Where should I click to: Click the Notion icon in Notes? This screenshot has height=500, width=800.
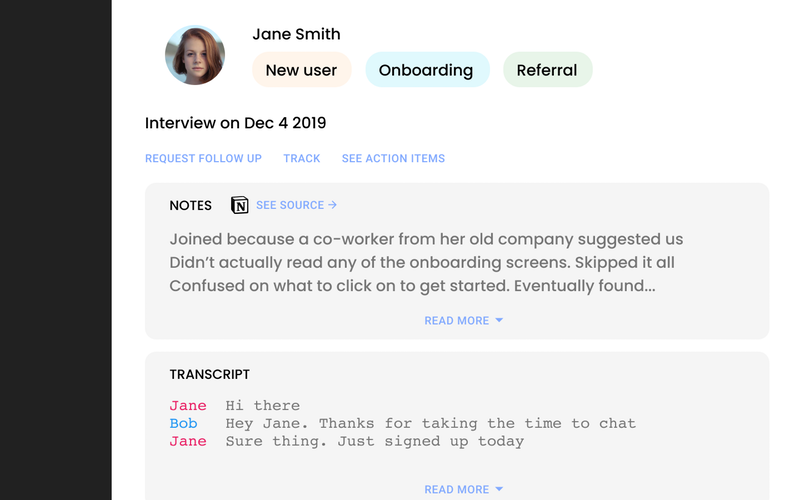[x=239, y=205]
